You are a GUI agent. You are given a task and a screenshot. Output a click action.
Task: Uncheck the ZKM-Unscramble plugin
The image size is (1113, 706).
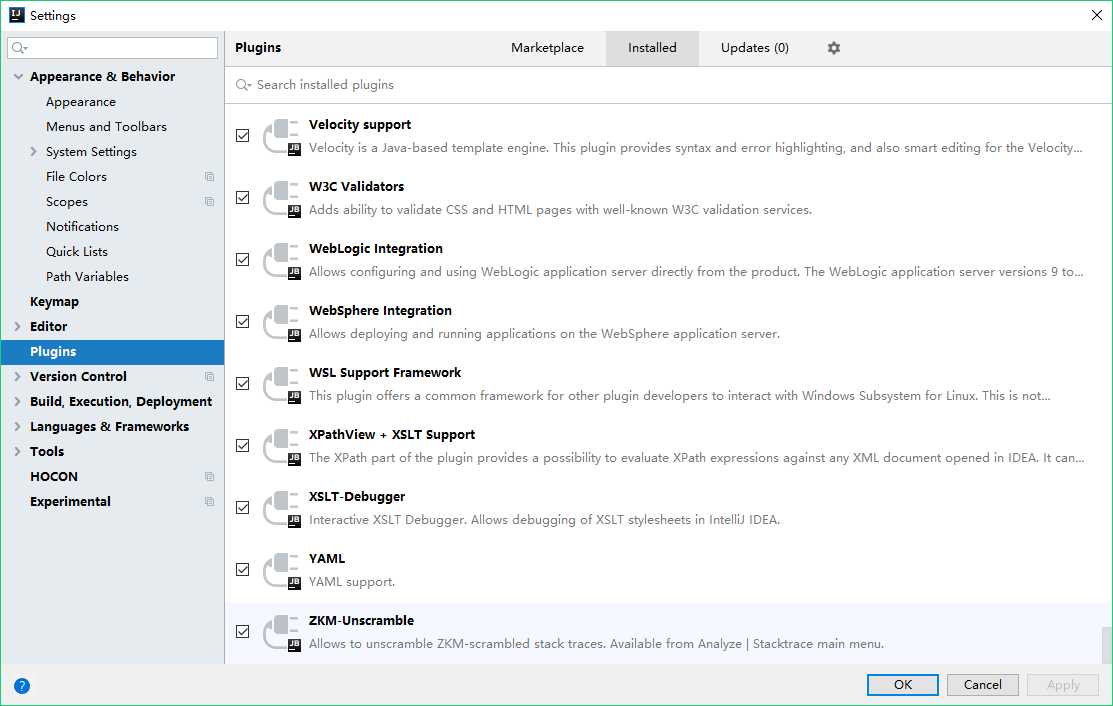point(243,631)
